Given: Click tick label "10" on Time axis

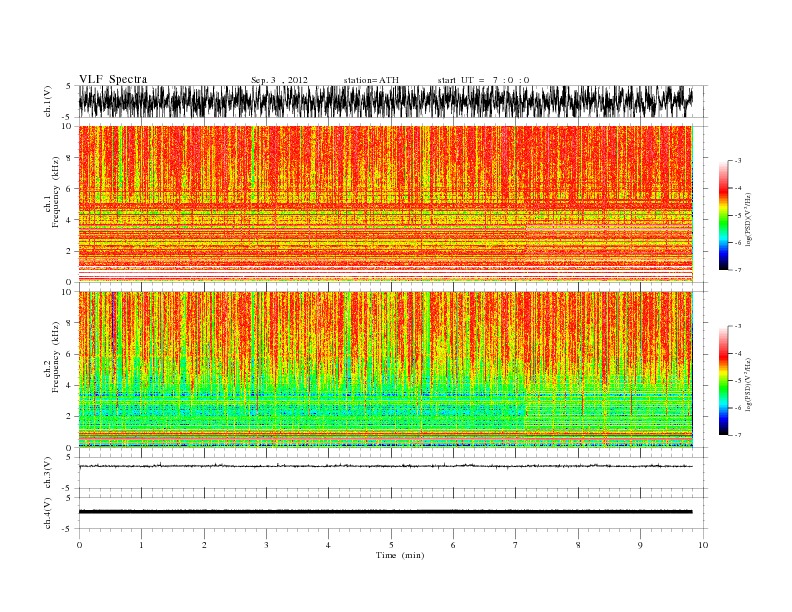Looking at the screenshot, I should 703,545.
